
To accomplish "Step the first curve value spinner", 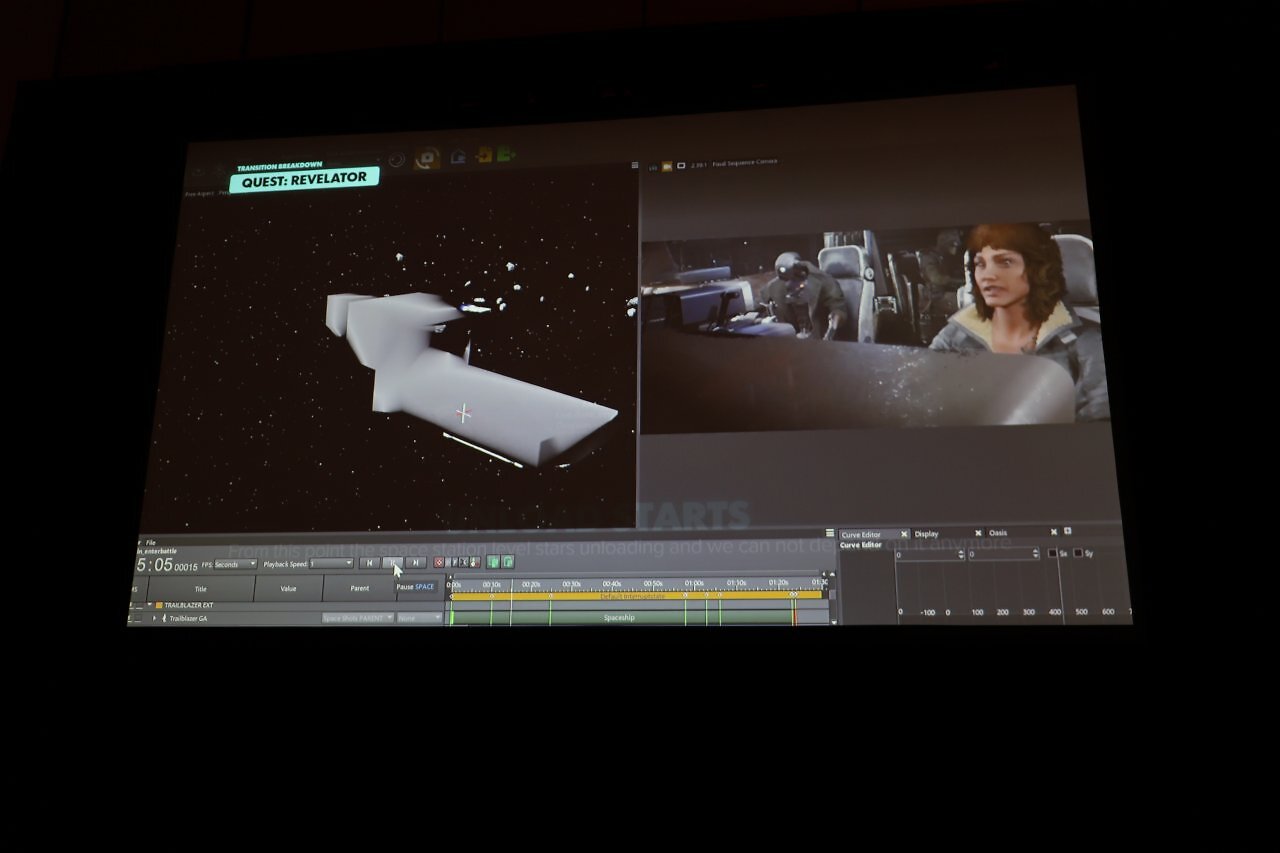I will pyautogui.click(x=962, y=554).
